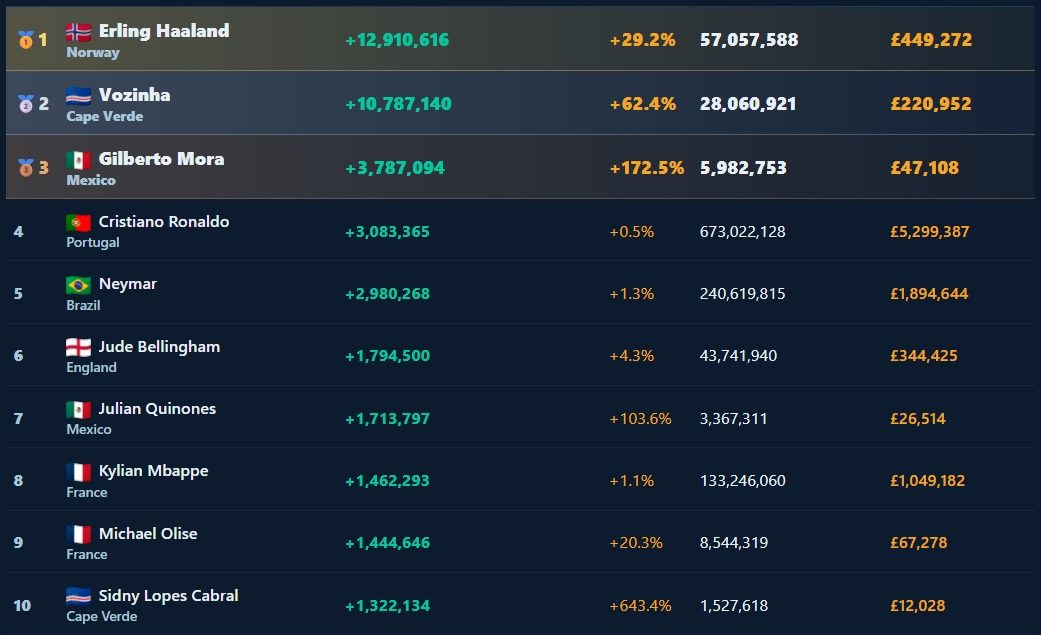Click Neymar's £1,894,644 value
The image size is (1041, 635).
click(x=929, y=294)
